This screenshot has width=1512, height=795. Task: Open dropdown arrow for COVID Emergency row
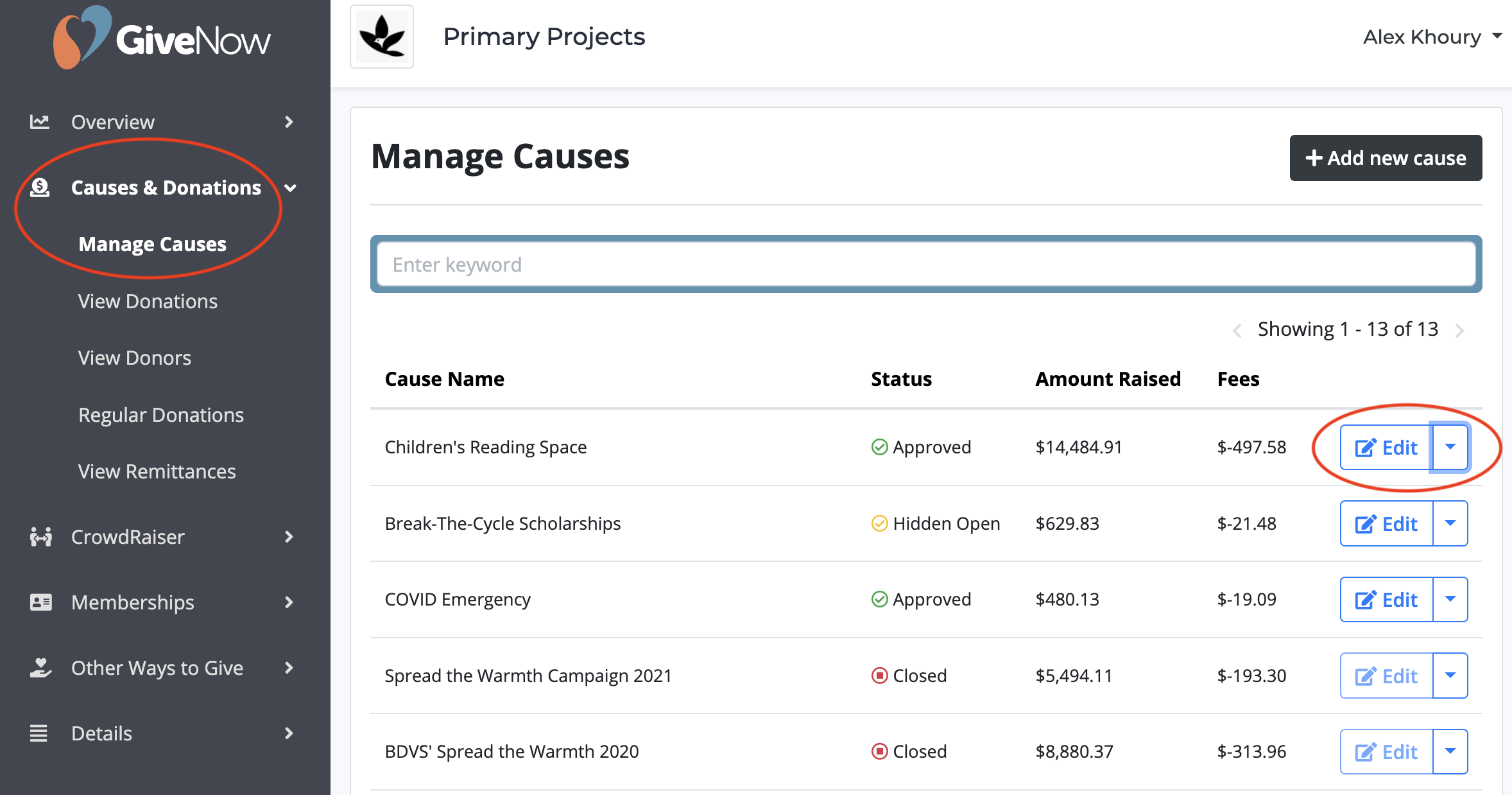1450,599
